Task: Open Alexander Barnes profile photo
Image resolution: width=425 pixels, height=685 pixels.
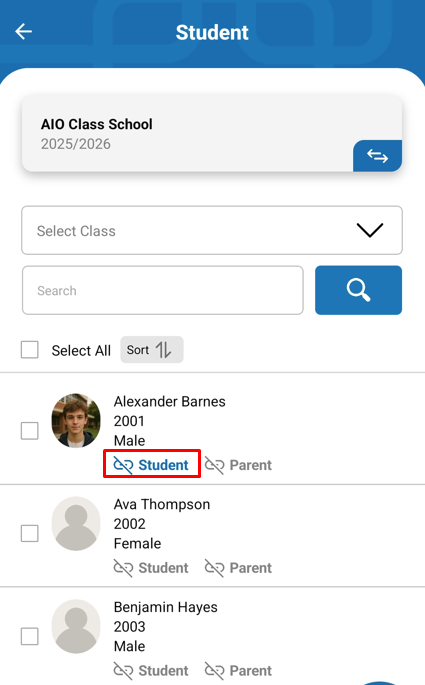Action: point(76,421)
